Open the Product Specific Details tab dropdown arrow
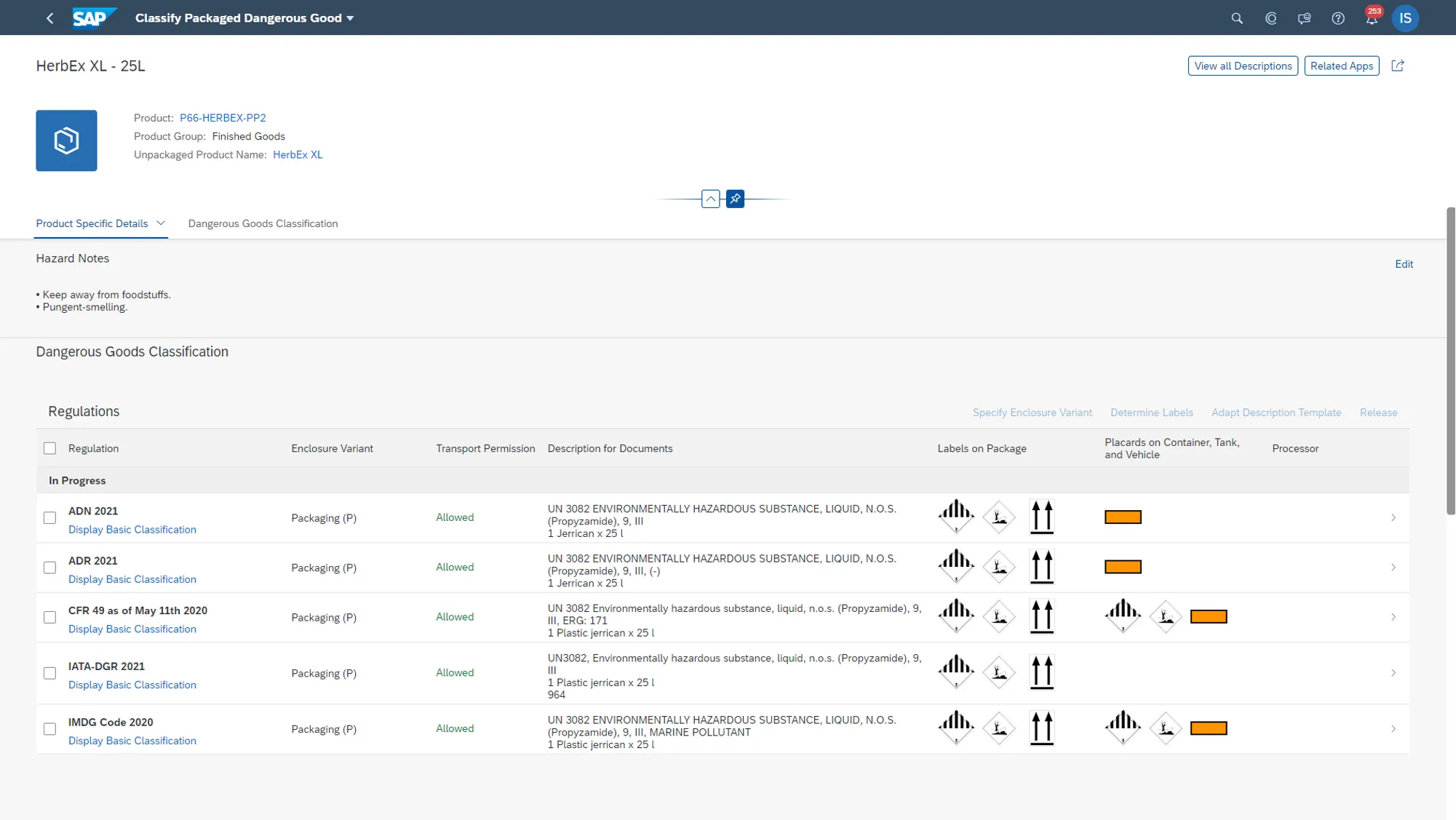1456x820 pixels. pyautogui.click(x=161, y=223)
